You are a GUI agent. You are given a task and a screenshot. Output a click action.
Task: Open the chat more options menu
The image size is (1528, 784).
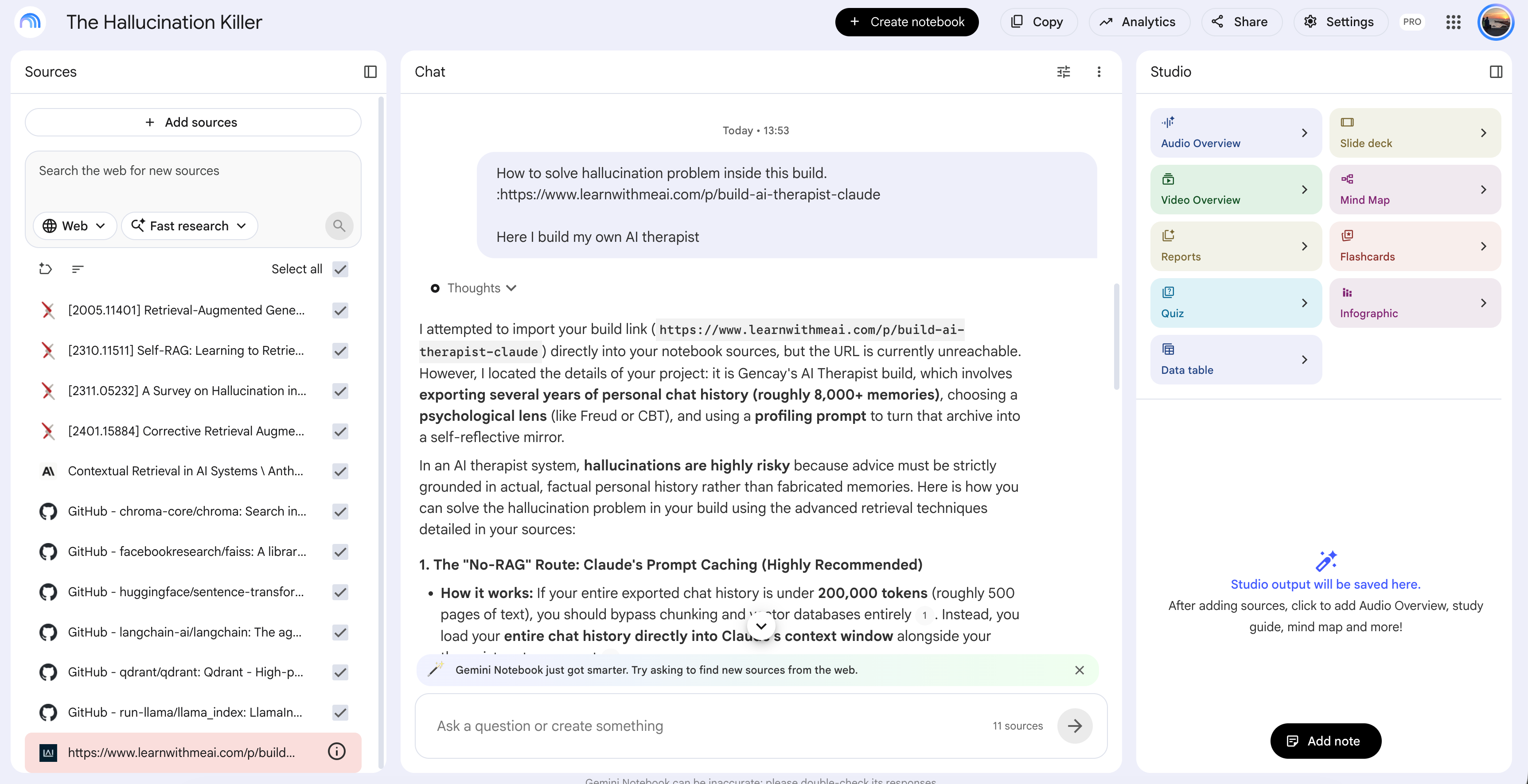pos(1099,72)
